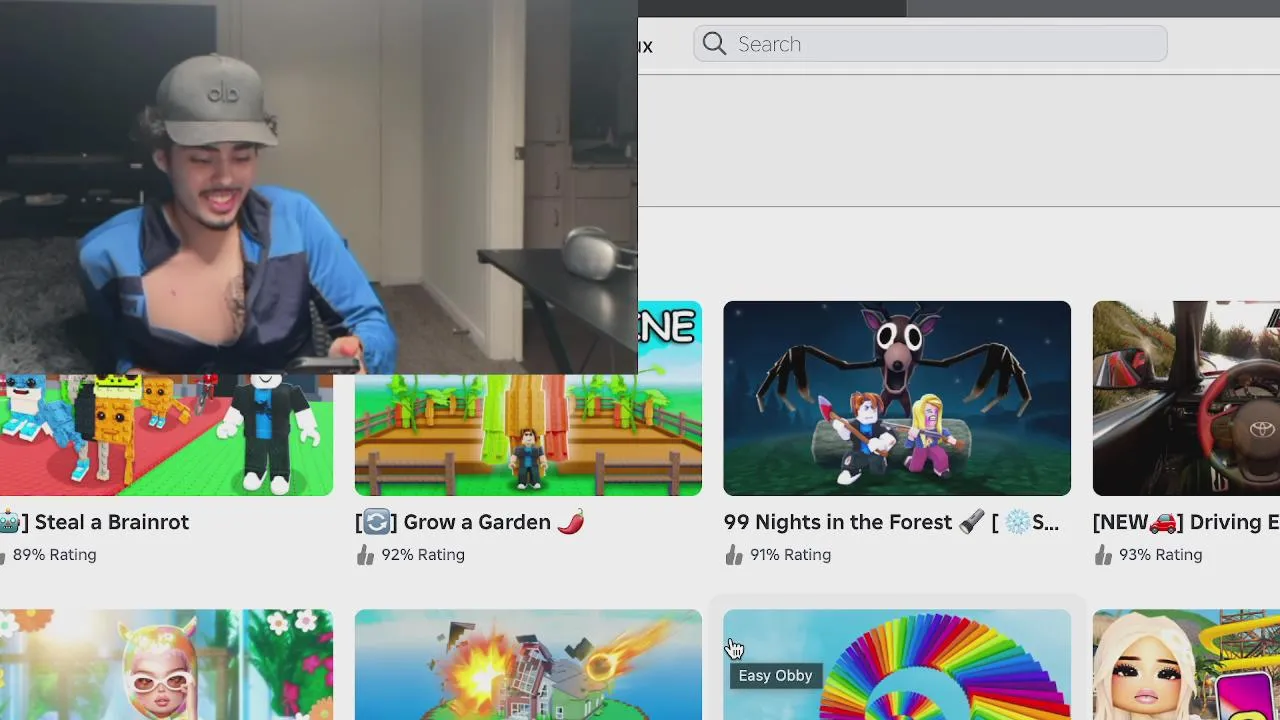Open 99 Nights in the Forest thumbnail
The height and width of the screenshot is (720, 1280).
tap(897, 398)
